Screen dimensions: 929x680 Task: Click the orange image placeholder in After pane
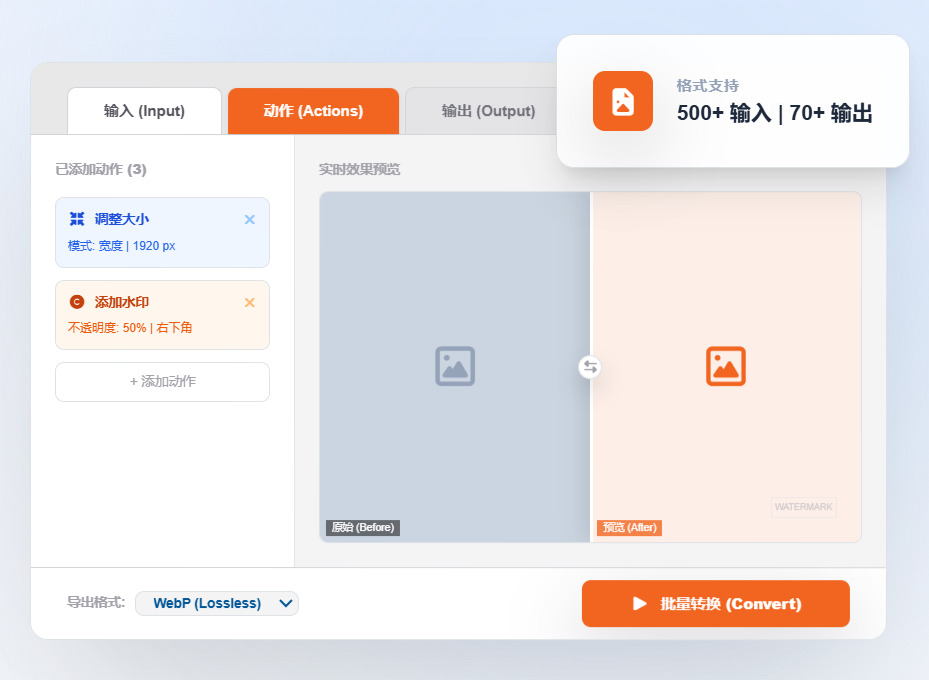point(726,366)
